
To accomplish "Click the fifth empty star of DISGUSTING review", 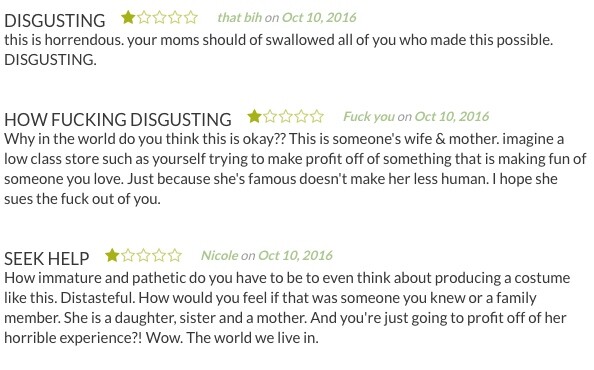I will click(x=191, y=17).
